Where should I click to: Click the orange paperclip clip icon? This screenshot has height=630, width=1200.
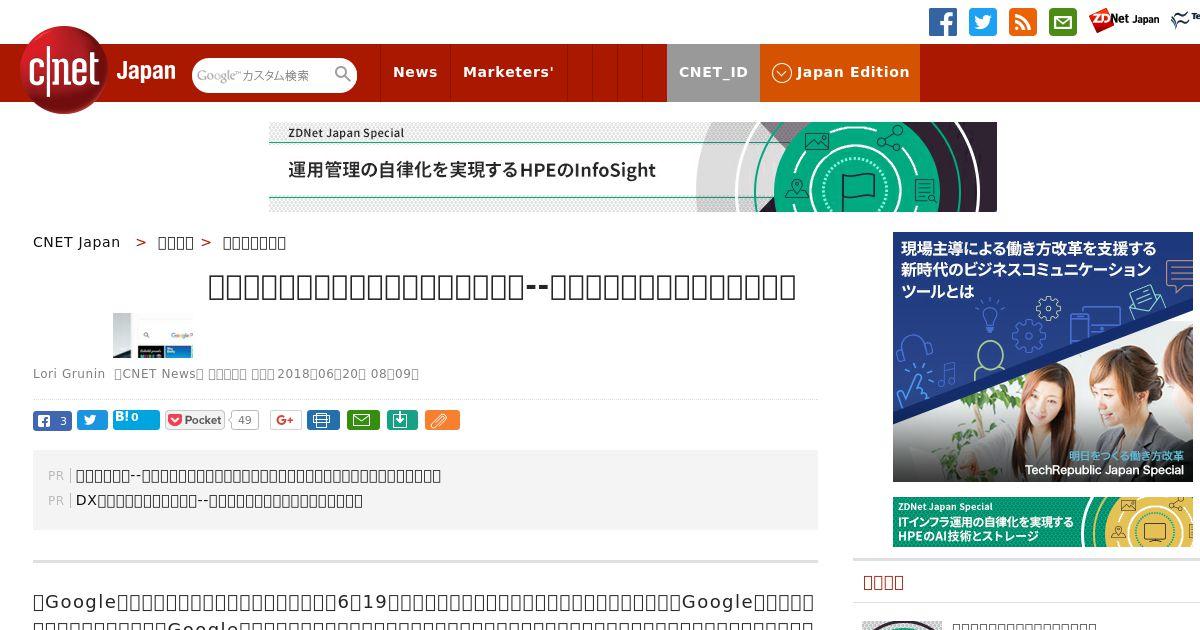442,420
